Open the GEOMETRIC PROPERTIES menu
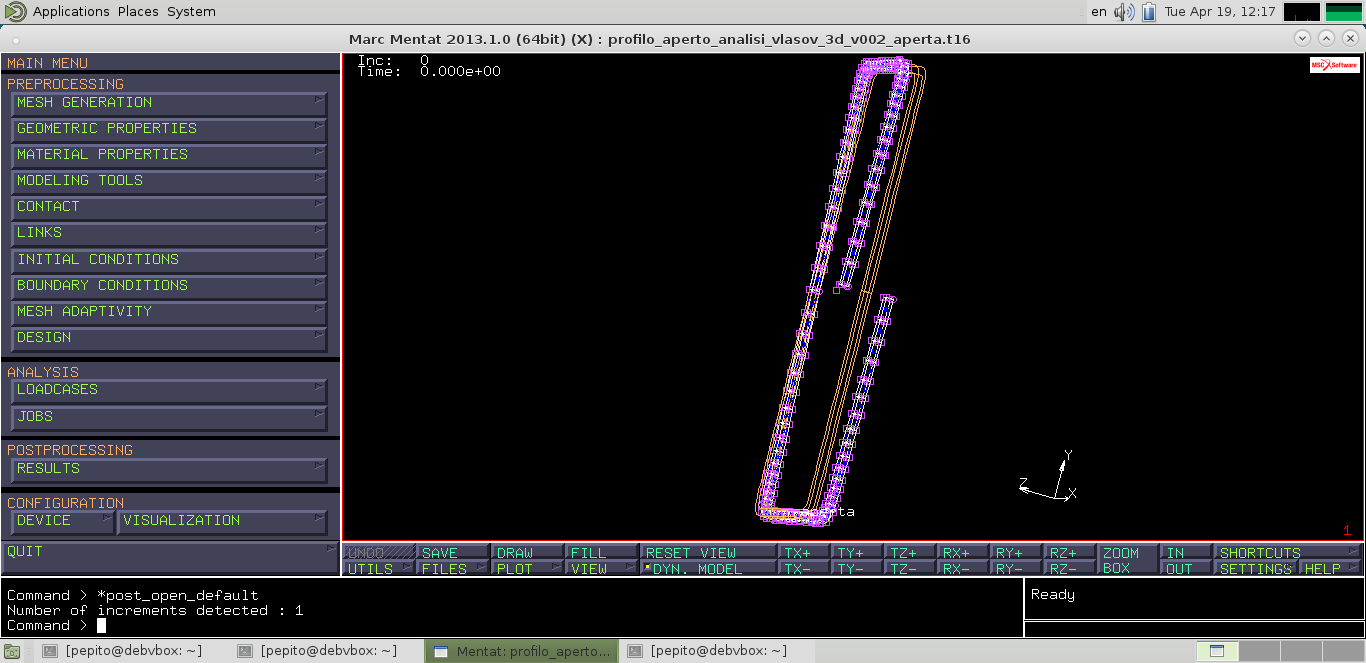1366x663 pixels. 169,129
